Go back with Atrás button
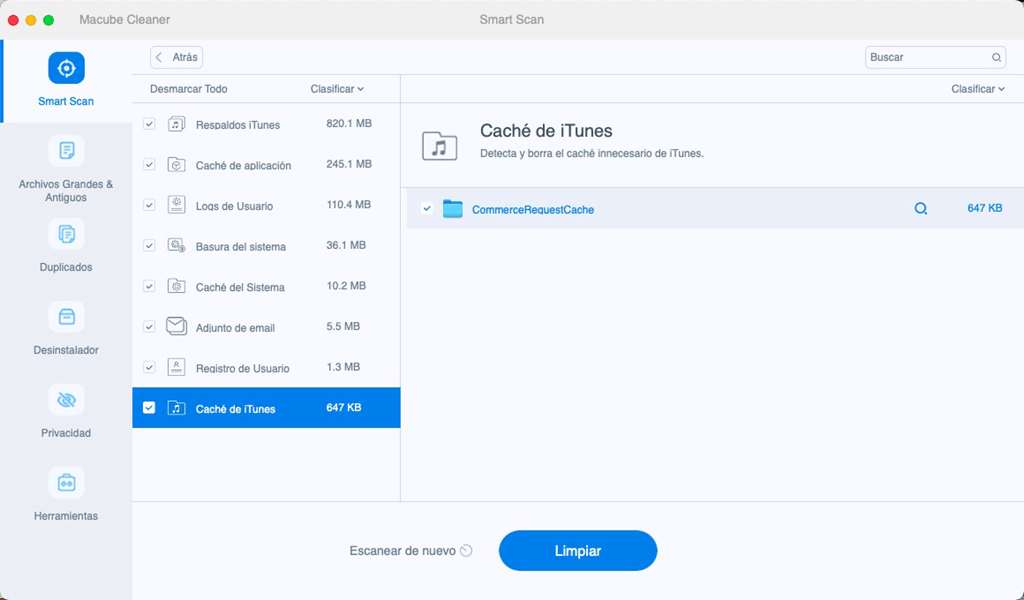Screen dimensions: 1024x600 [x=176, y=57]
